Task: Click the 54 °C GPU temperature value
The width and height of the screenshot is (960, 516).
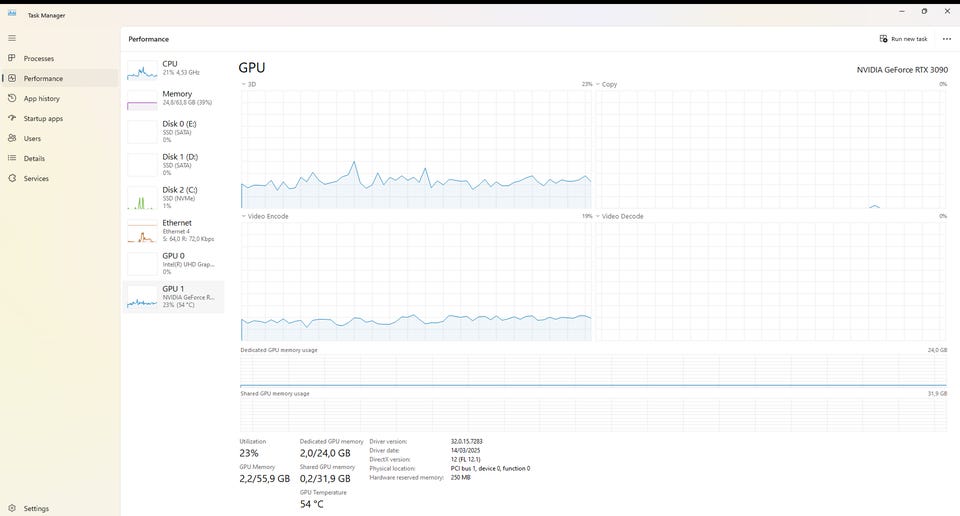Action: coord(312,504)
